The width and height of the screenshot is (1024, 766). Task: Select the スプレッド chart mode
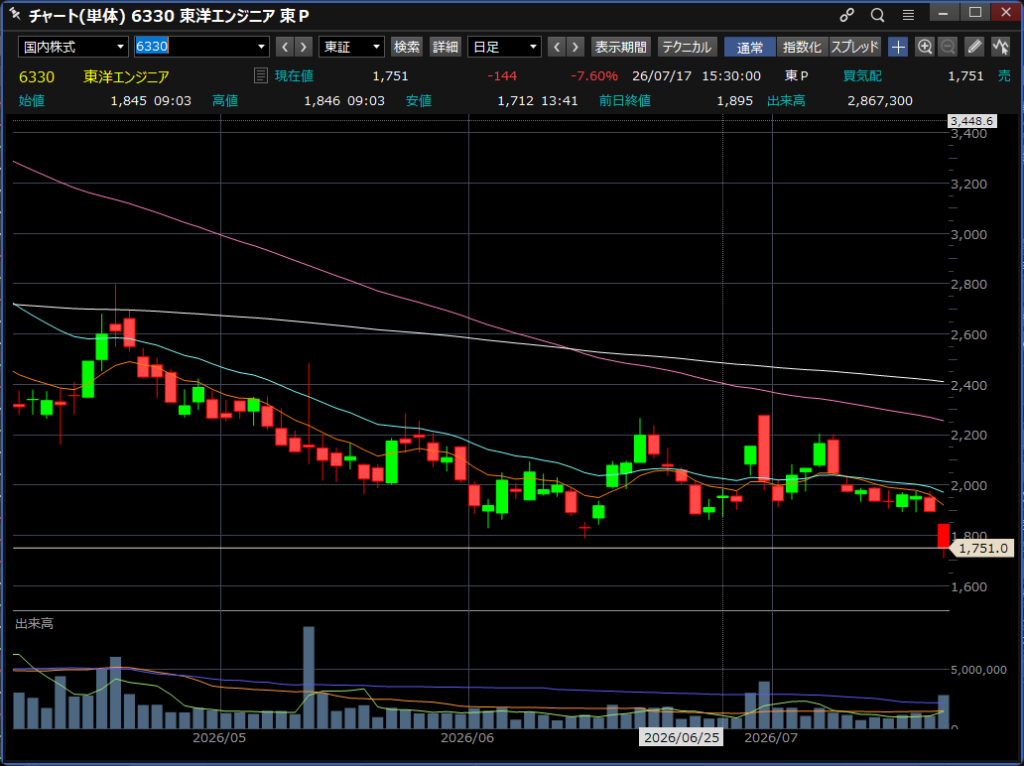855,47
